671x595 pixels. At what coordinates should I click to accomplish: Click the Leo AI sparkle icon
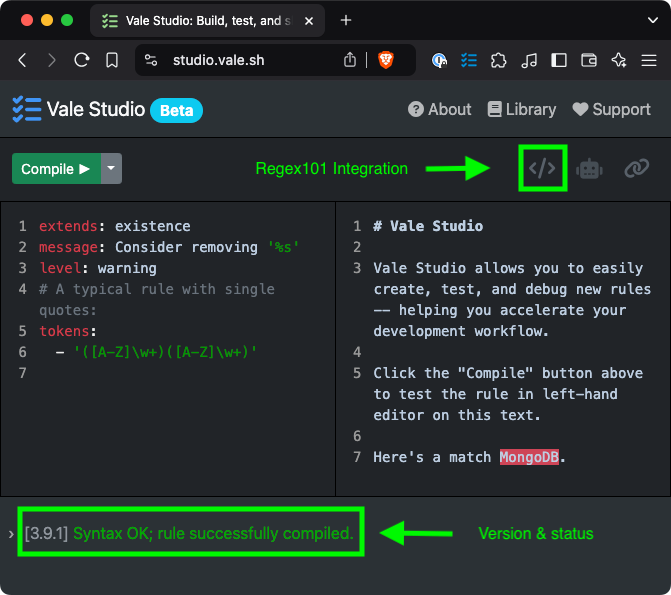(x=618, y=60)
